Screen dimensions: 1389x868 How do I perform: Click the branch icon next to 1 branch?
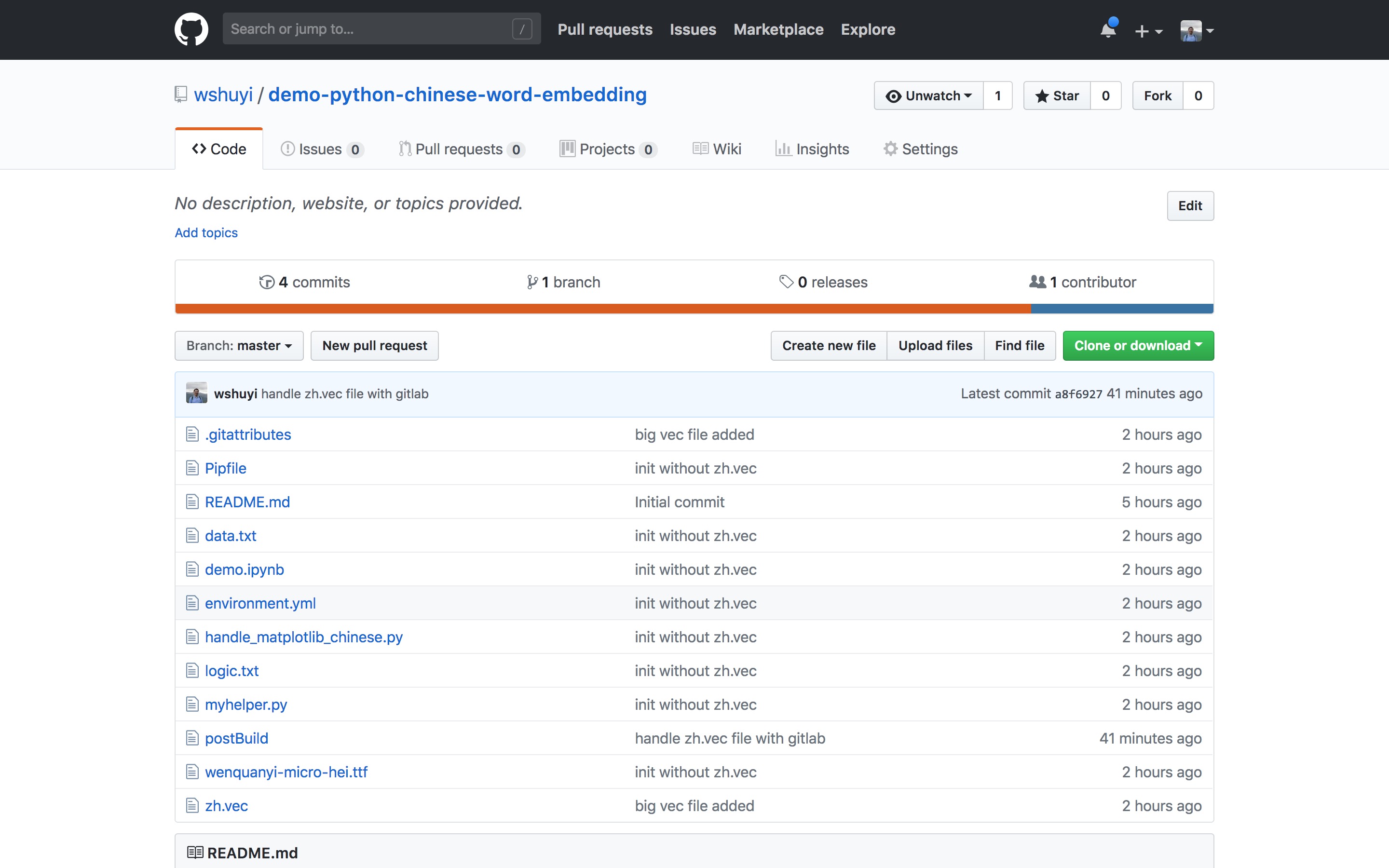point(532,283)
